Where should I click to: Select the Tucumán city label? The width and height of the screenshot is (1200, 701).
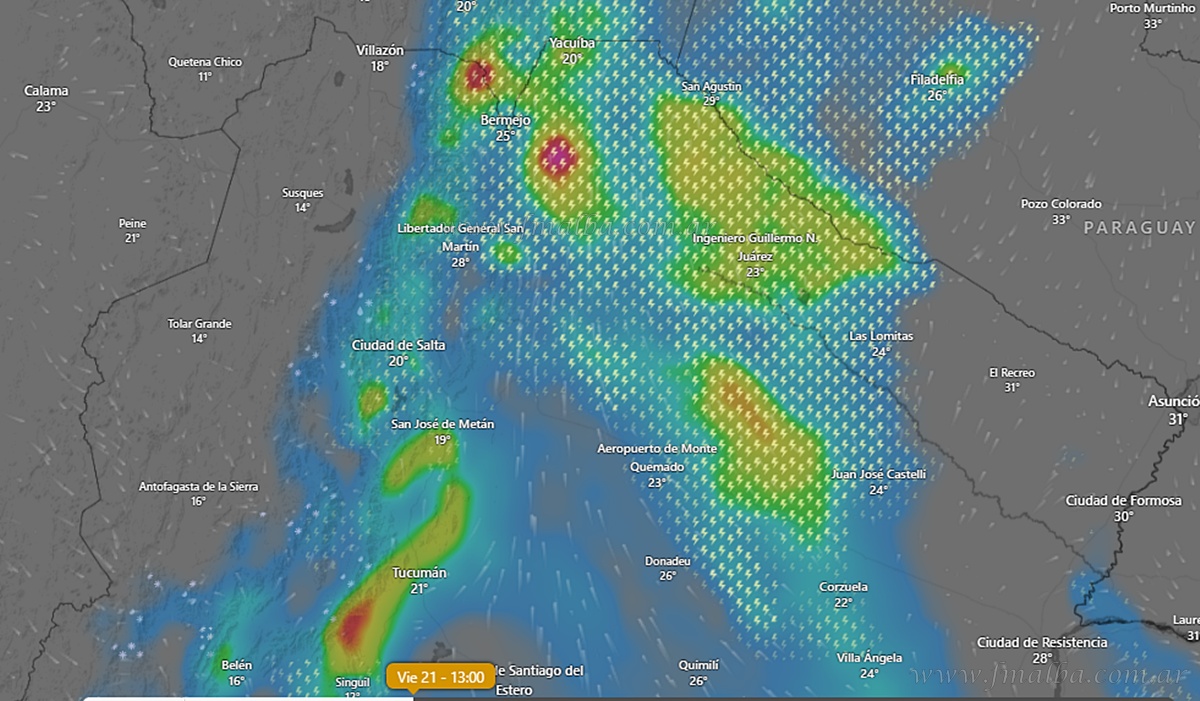point(419,573)
